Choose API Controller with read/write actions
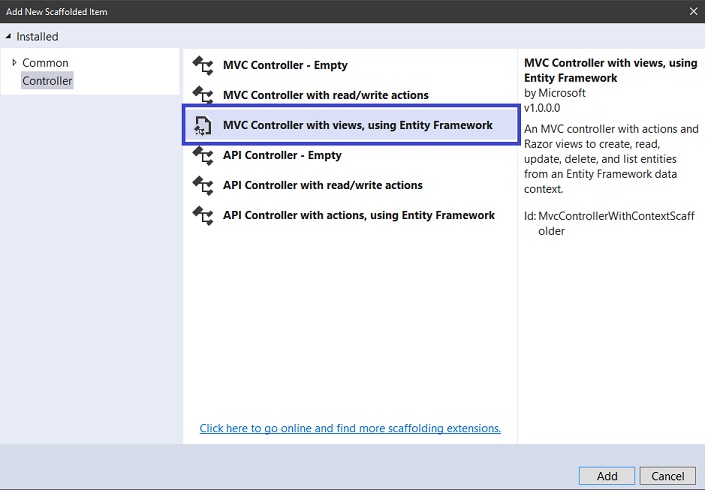The image size is (705, 490). (350, 185)
